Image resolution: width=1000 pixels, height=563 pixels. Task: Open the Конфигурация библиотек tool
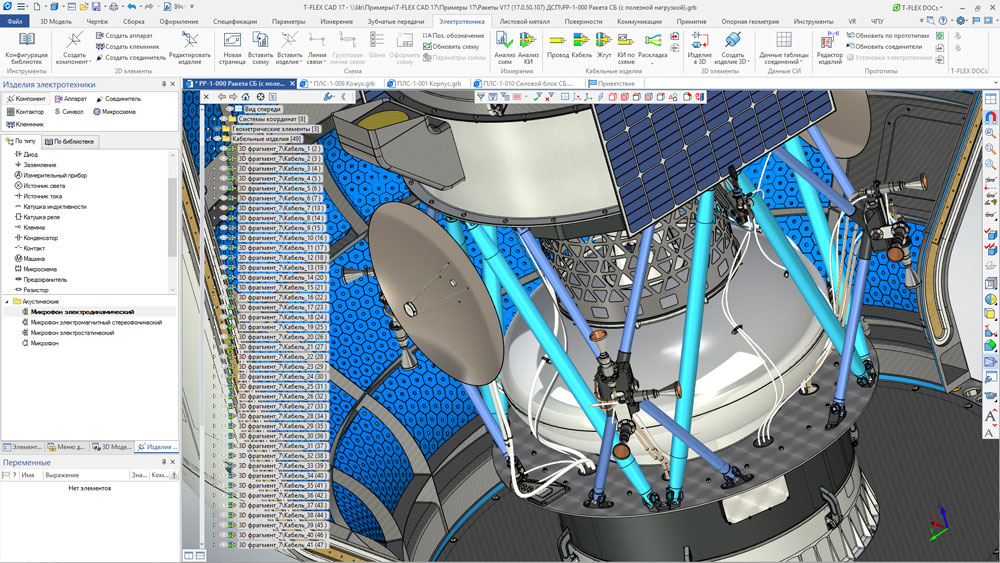point(26,48)
